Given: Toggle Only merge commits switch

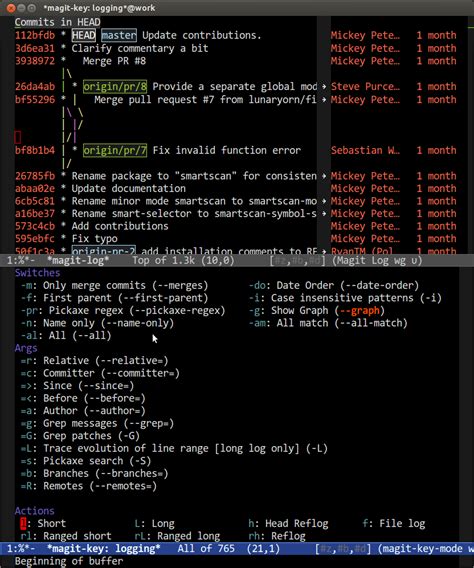Looking at the screenshot, I should tap(114, 286).
